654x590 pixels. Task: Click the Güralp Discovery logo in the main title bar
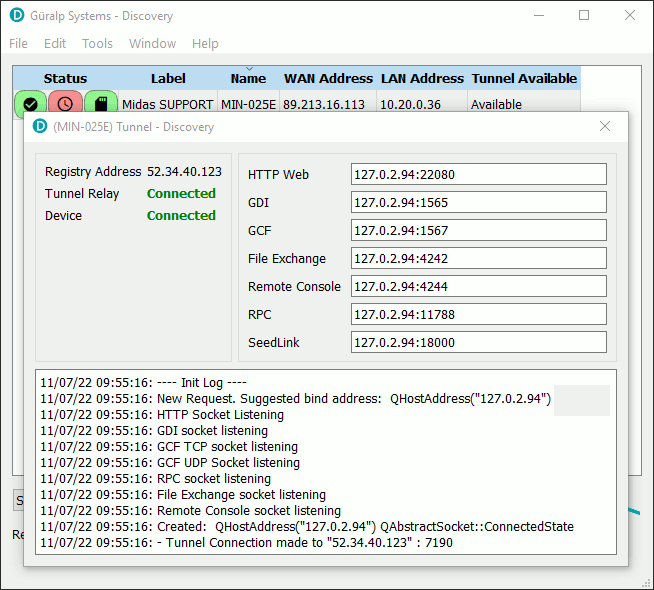pos(17,15)
